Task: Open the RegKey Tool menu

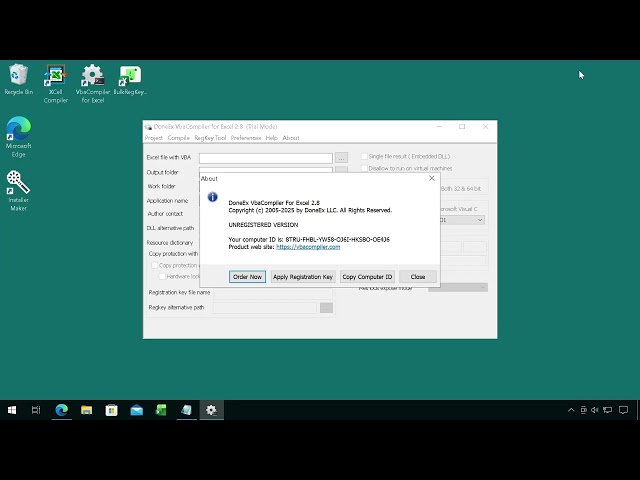Action: click(210, 138)
